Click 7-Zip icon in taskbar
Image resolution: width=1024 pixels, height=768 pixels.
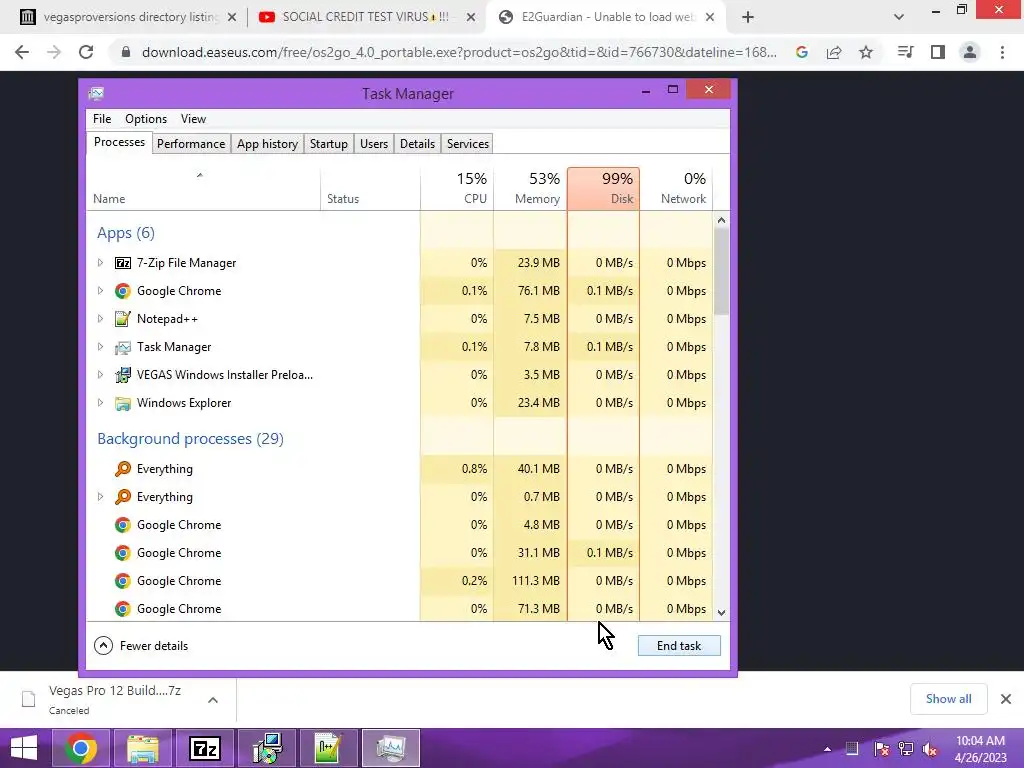point(204,748)
